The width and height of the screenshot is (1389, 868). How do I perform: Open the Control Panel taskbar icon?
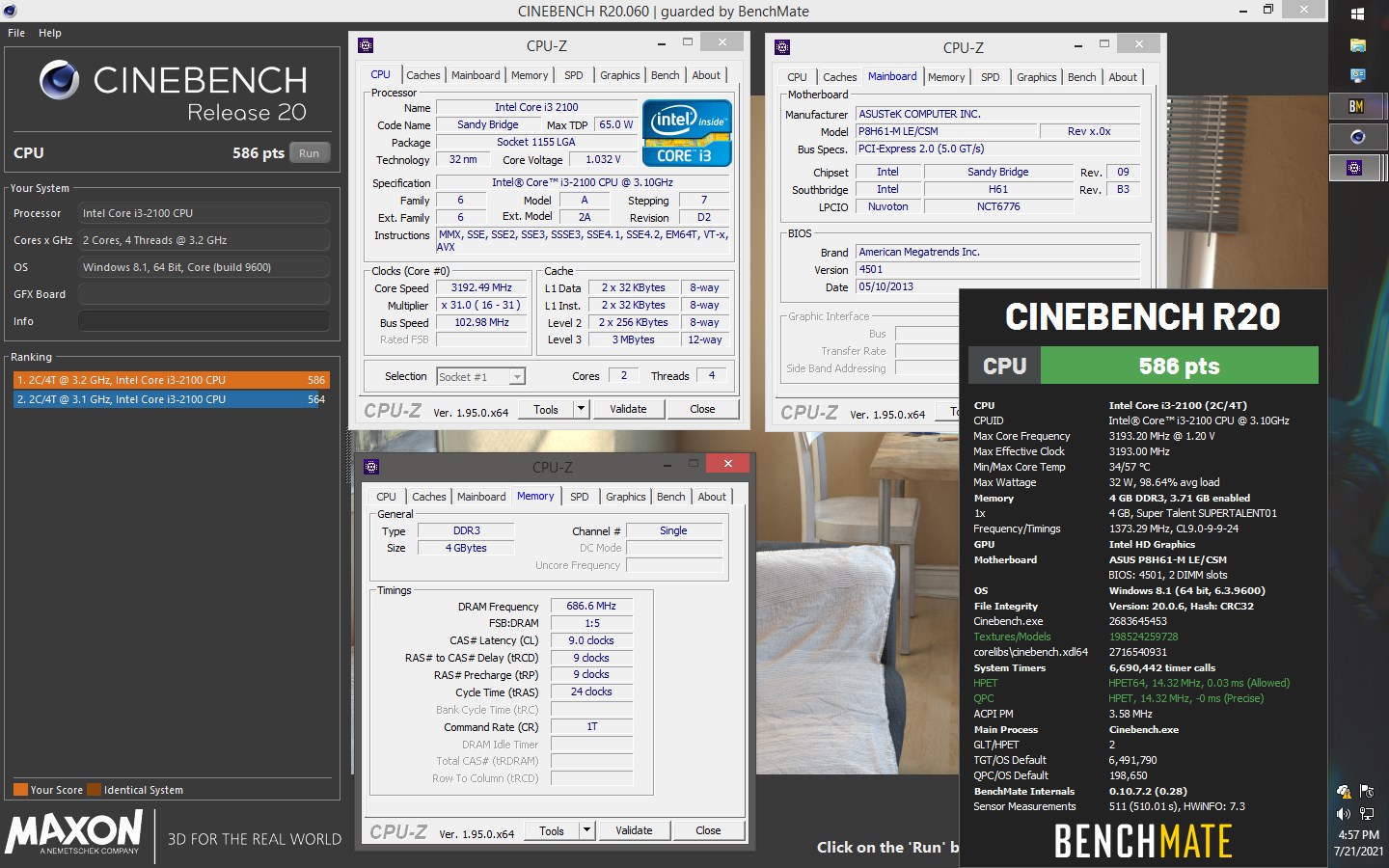coord(1357,75)
